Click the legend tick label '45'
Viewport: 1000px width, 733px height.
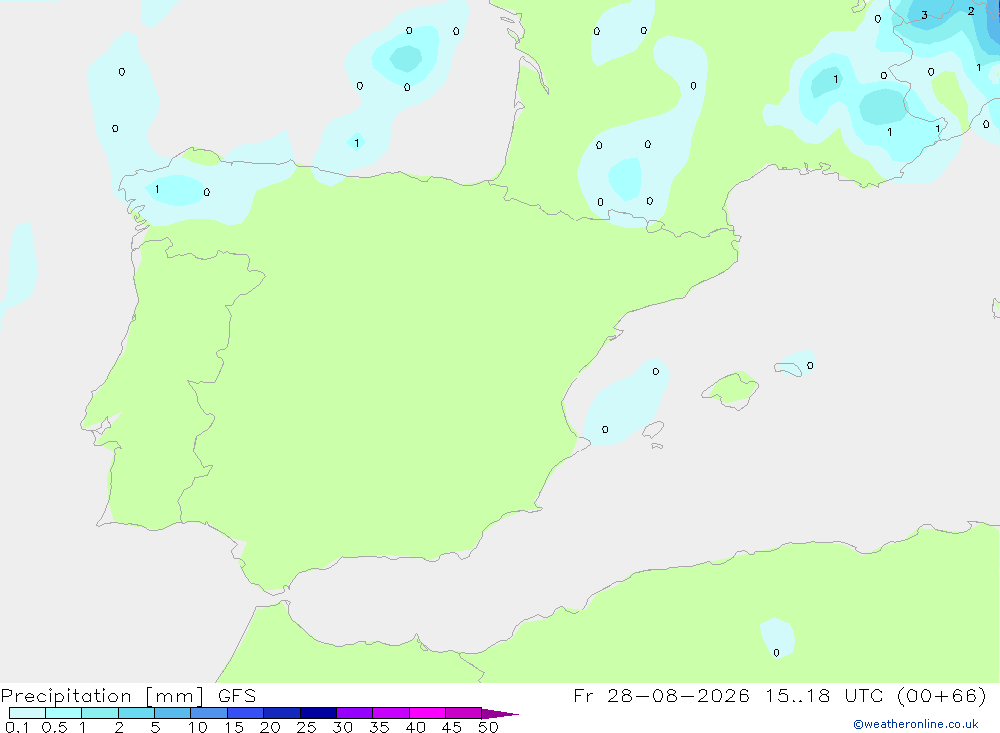coord(452,727)
